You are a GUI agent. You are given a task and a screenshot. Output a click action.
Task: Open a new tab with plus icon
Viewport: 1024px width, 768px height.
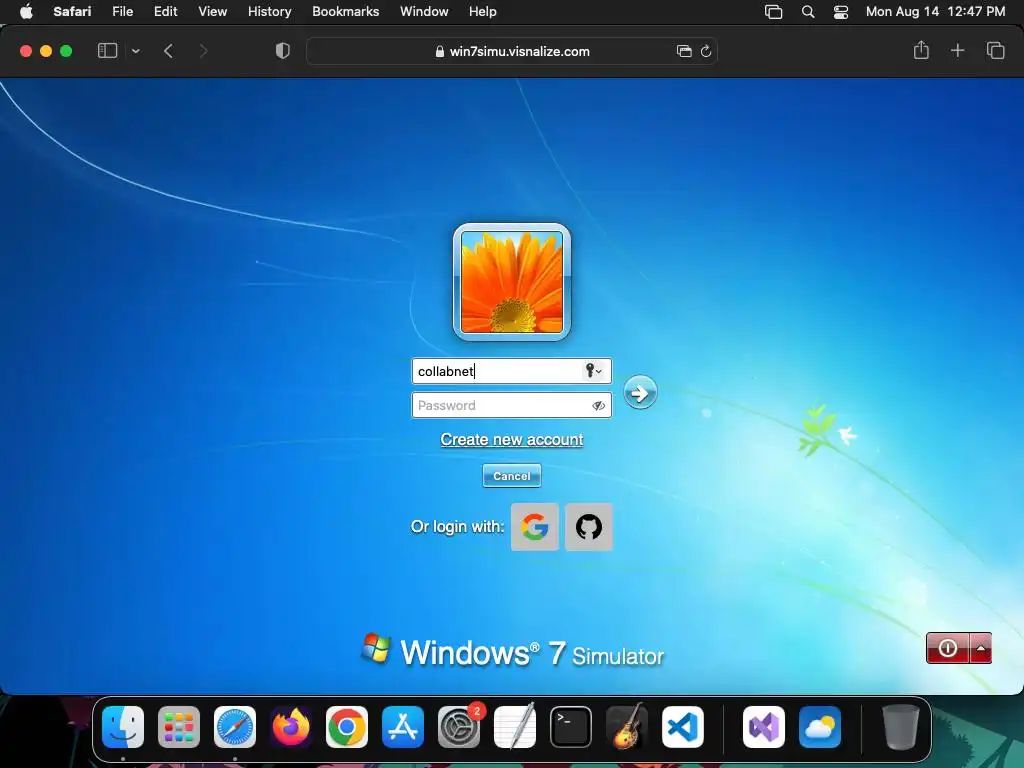957,50
